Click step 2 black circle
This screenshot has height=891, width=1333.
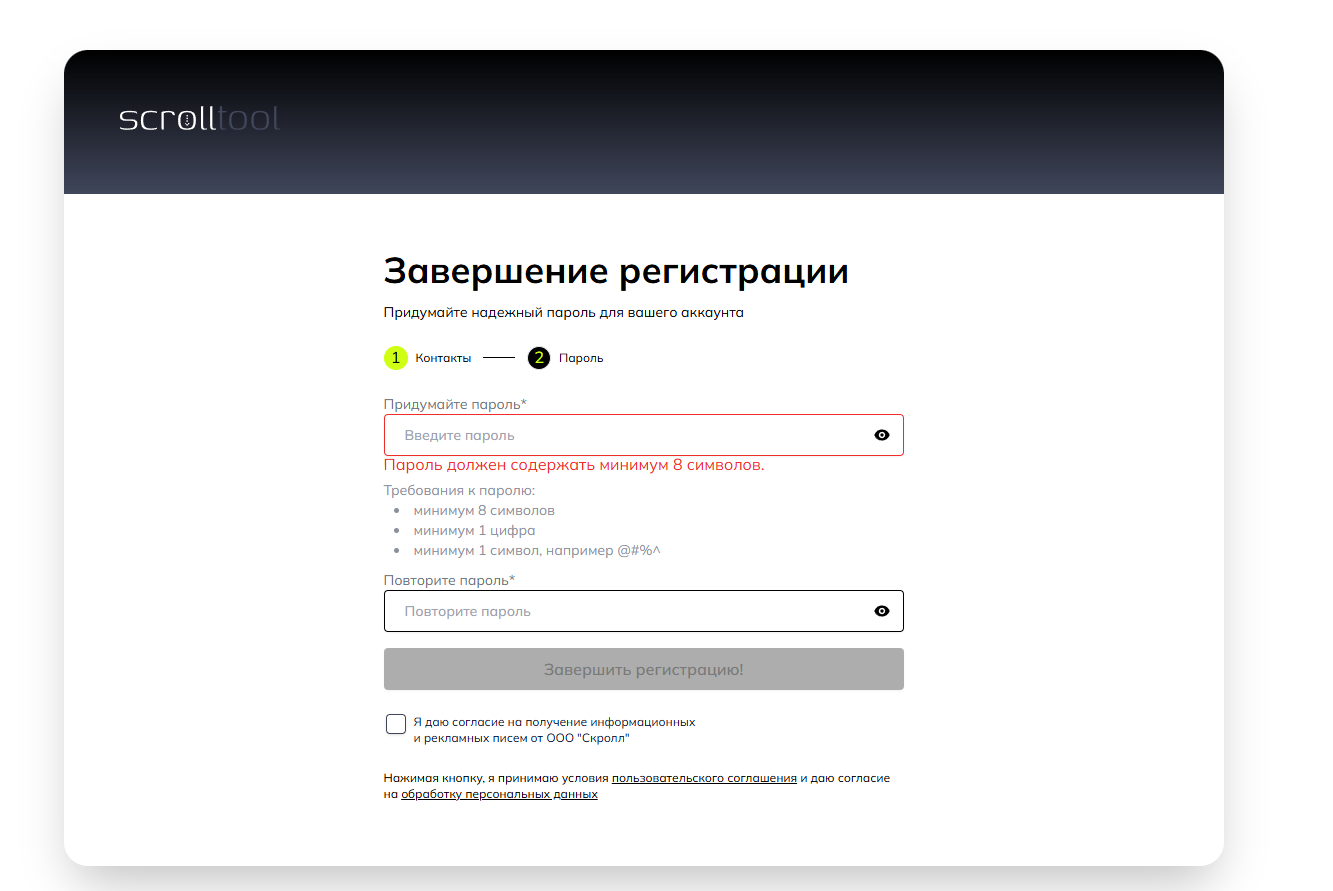click(539, 358)
